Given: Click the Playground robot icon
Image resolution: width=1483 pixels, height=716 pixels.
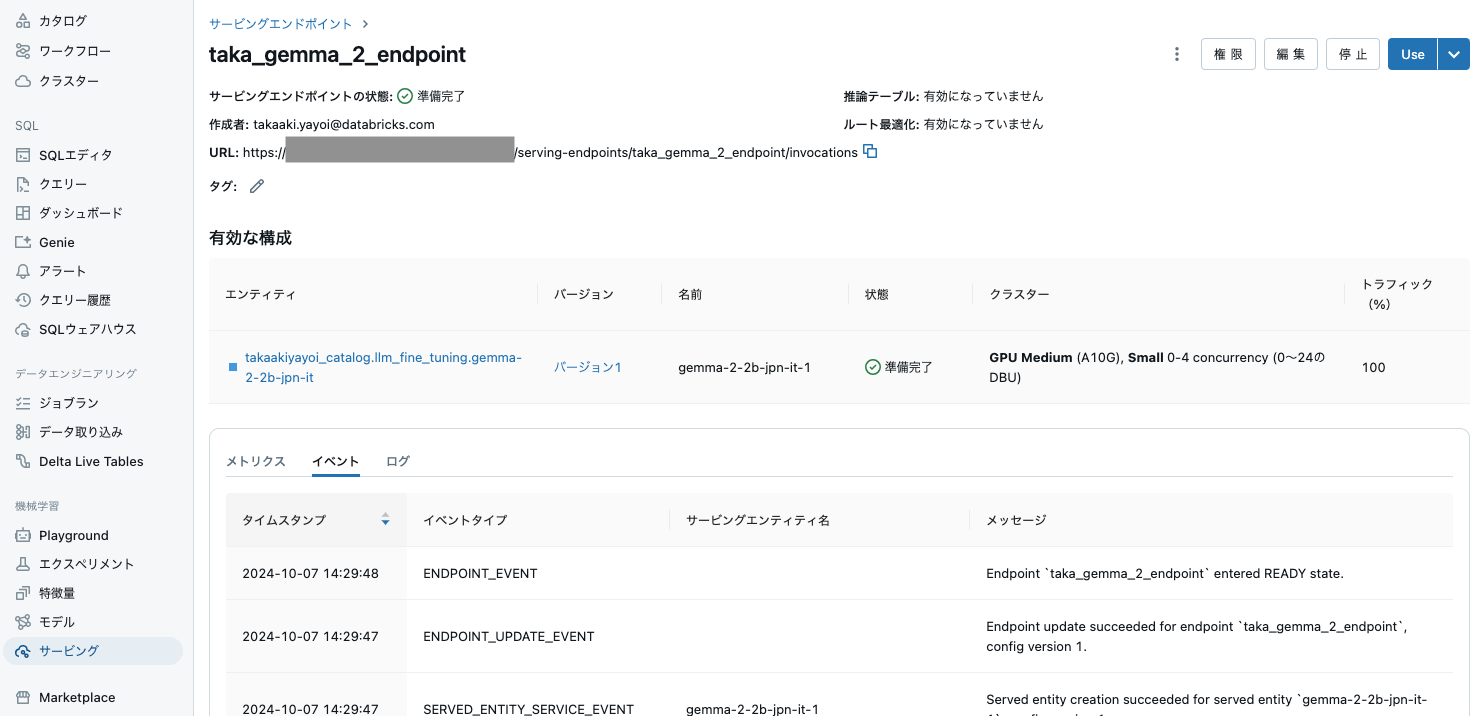Looking at the screenshot, I should coord(24,535).
